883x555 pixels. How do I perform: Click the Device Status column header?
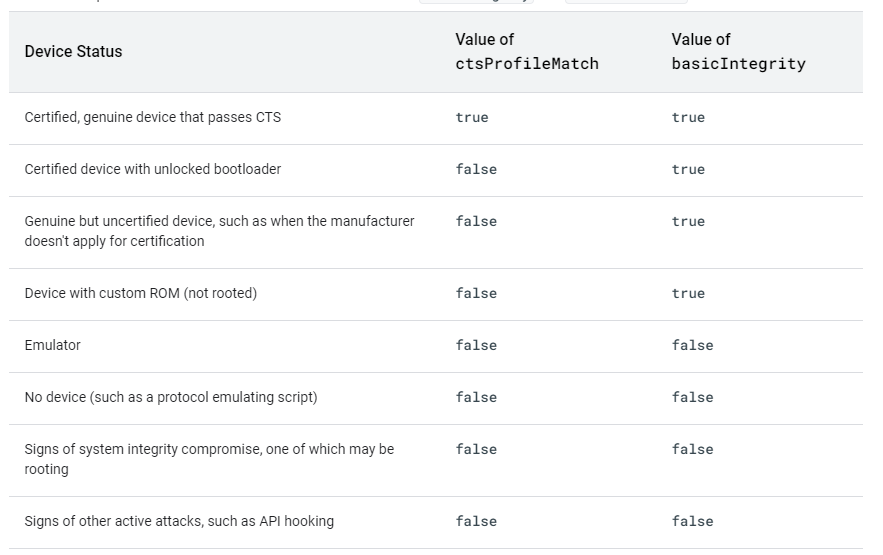[73, 52]
